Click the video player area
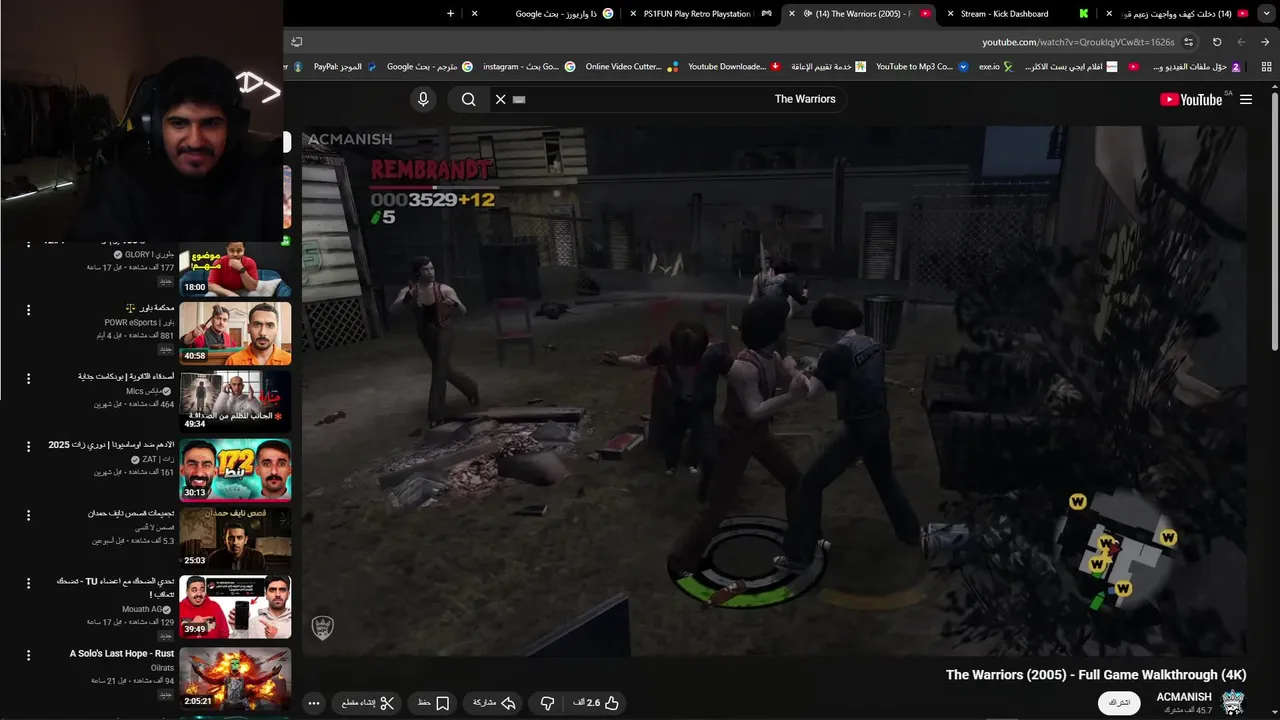Image resolution: width=1280 pixels, height=720 pixels. [x=774, y=390]
